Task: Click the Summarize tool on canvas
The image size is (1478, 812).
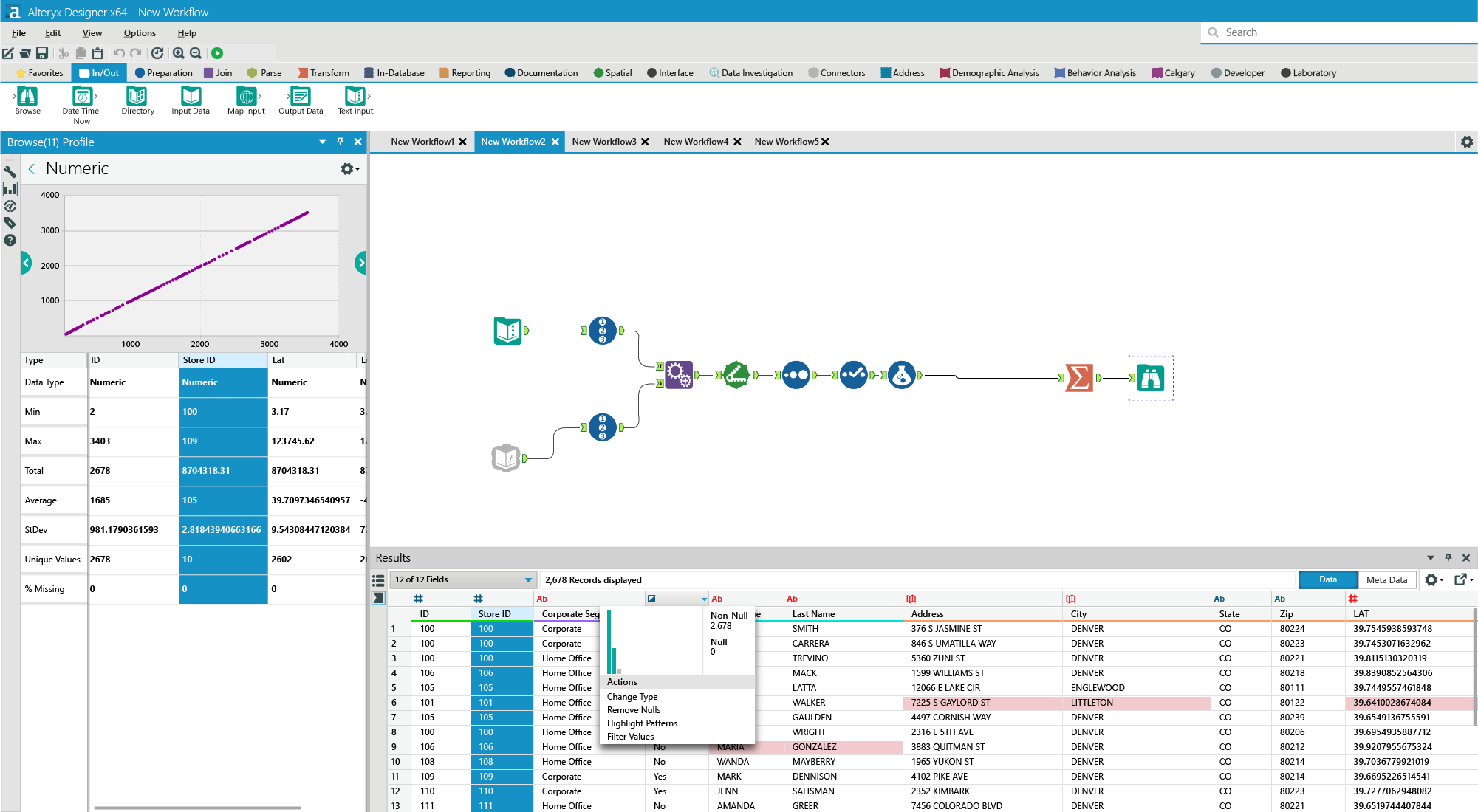Action: (x=1078, y=378)
